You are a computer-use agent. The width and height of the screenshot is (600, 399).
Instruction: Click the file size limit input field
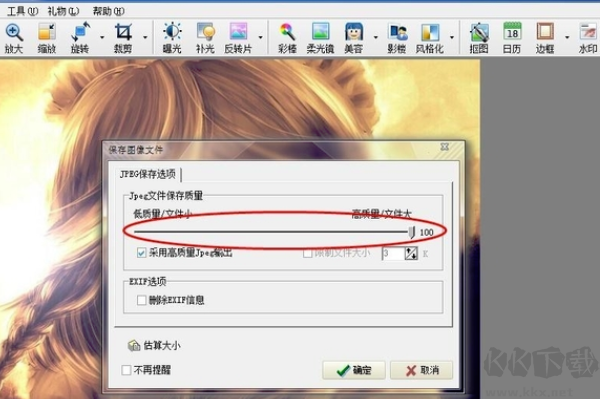pyautogui.click(x=393, y=253)
